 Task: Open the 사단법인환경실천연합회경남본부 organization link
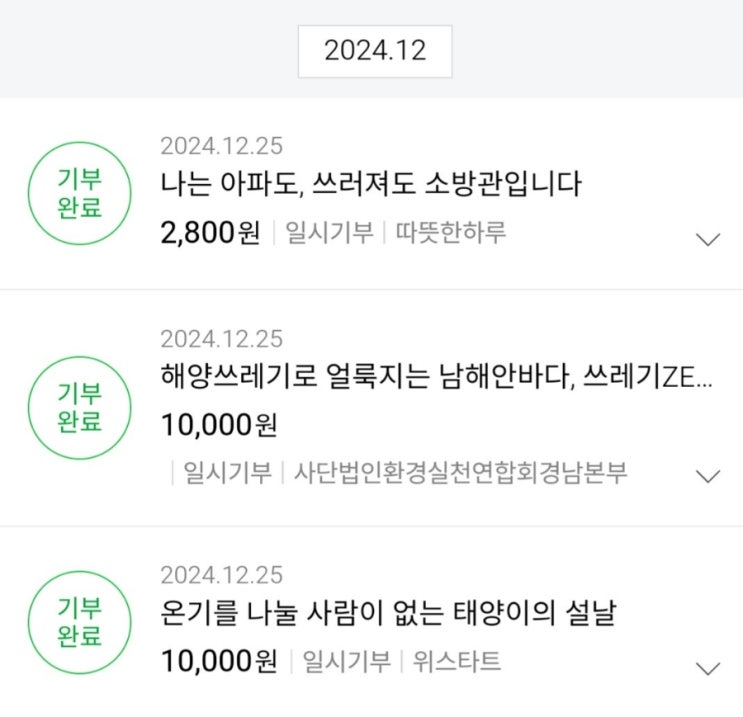pos(460,473)
